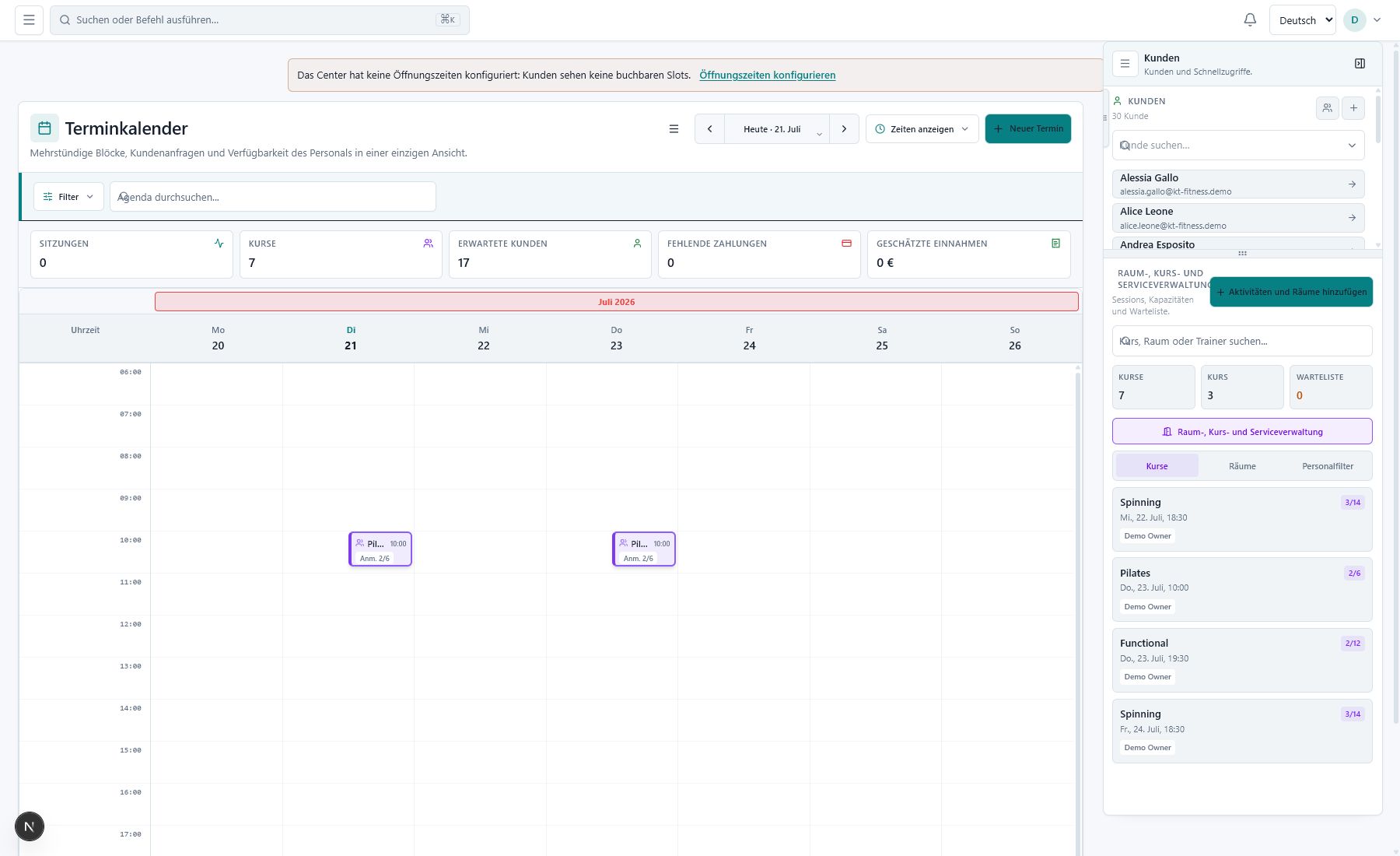This screenshot has width=1400, height=856.
Task: Grab the panel section resize handle
Action: [1242, 254]
